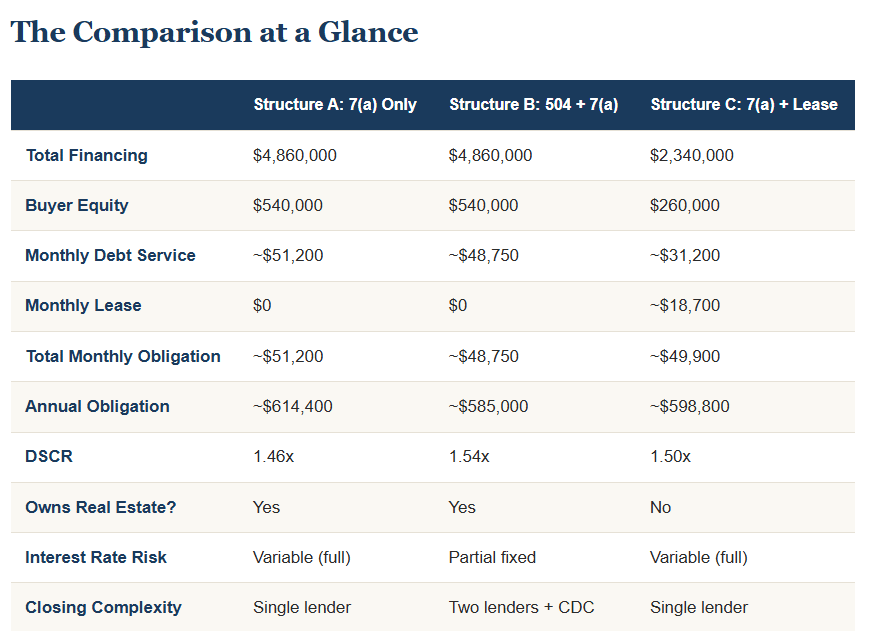Click the "Total Monthly Obligation" row label
Viewport: 873px width, 631px height.
point(123,356)
